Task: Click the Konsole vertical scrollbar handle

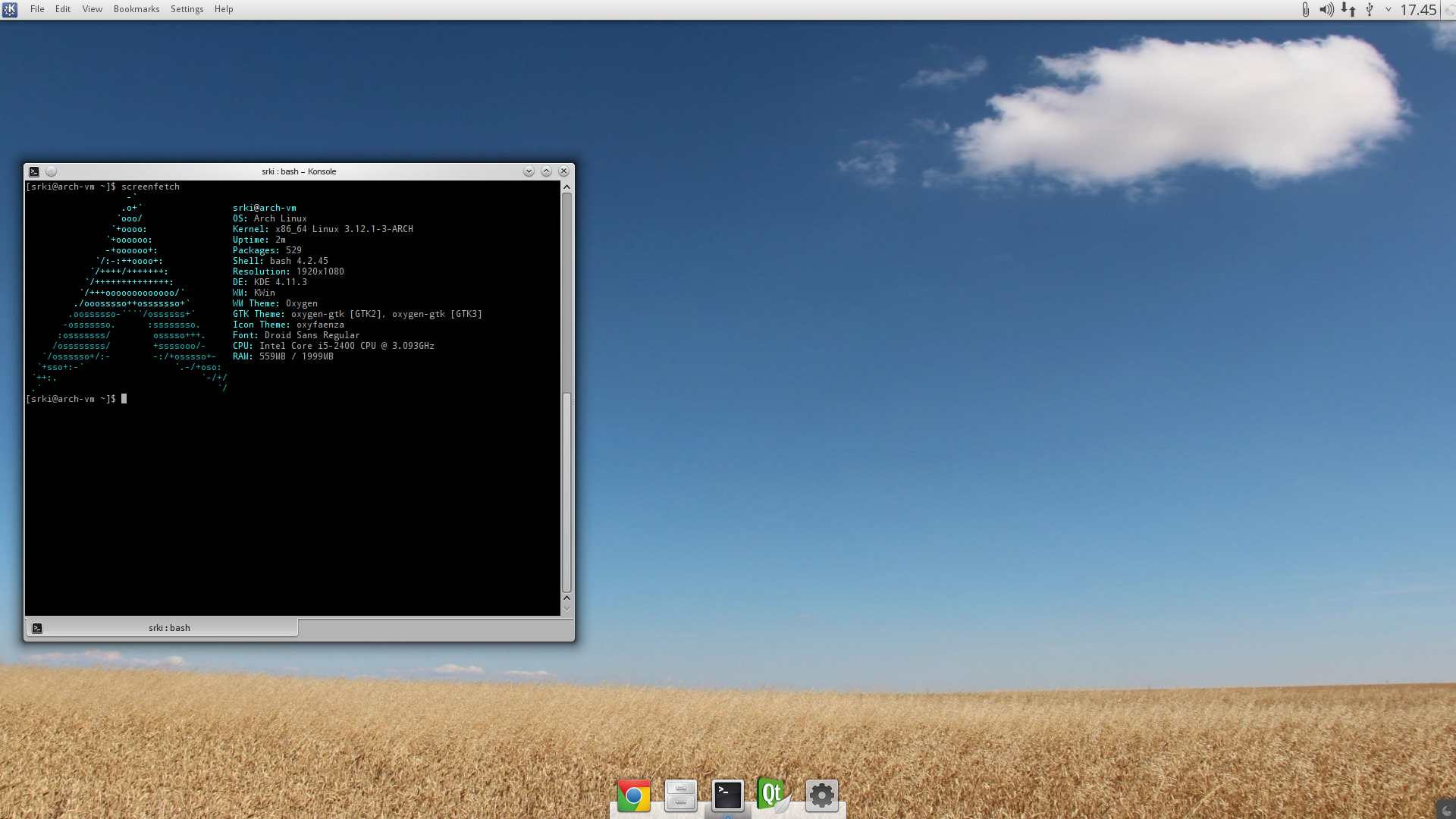Action: 566,493
